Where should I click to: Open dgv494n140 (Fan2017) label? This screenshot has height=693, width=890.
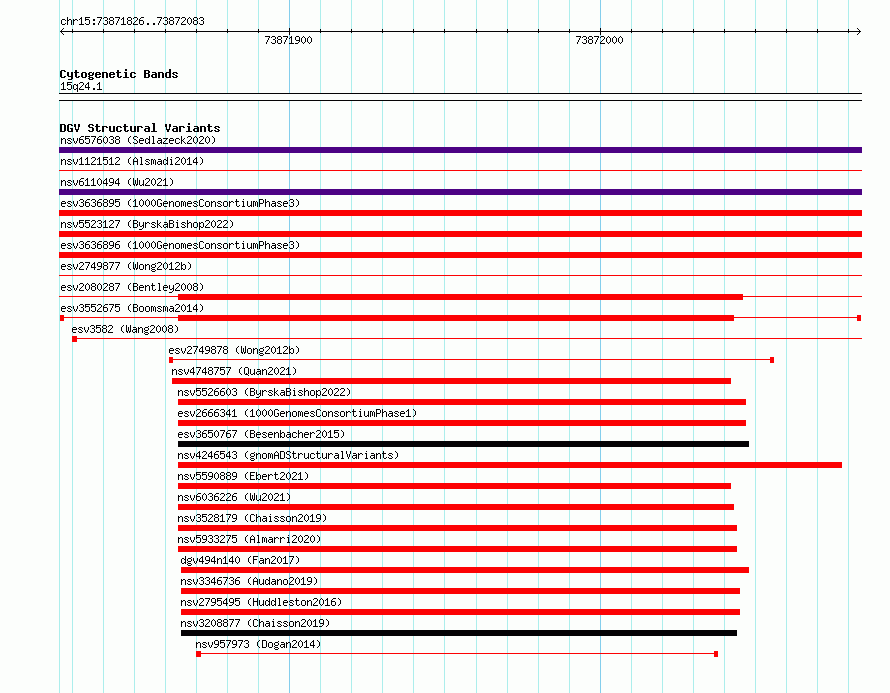click(x=240, y=560)
